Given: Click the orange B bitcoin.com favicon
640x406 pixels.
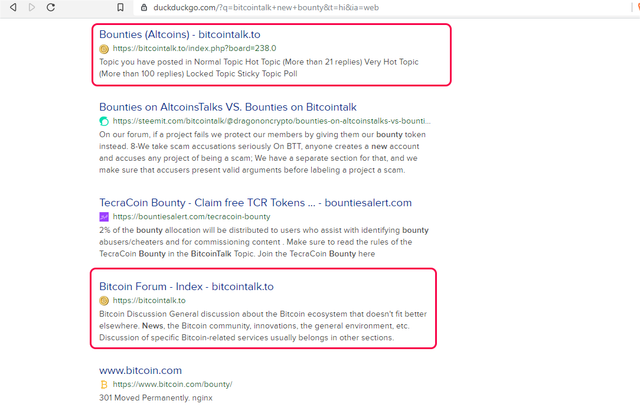Looking at the screenshot, I should (104, 384).
